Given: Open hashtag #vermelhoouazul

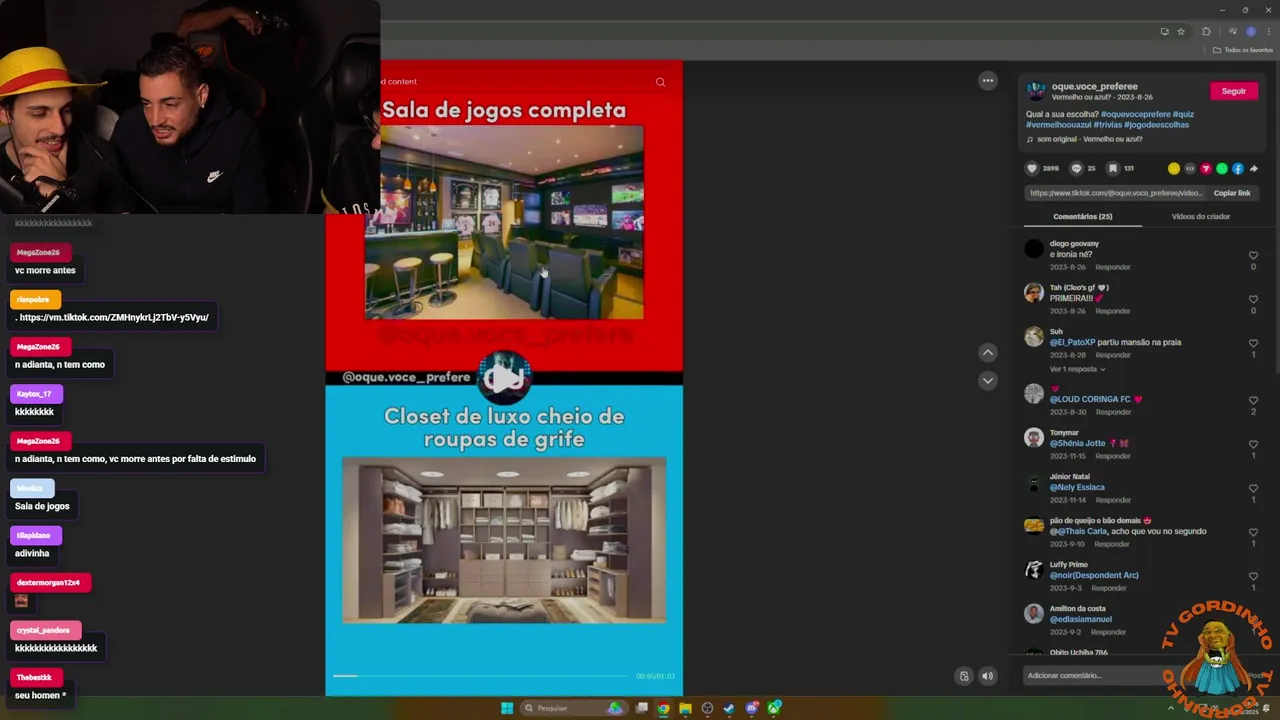Looking at the screenshot, I should (x=1059, y=125).
